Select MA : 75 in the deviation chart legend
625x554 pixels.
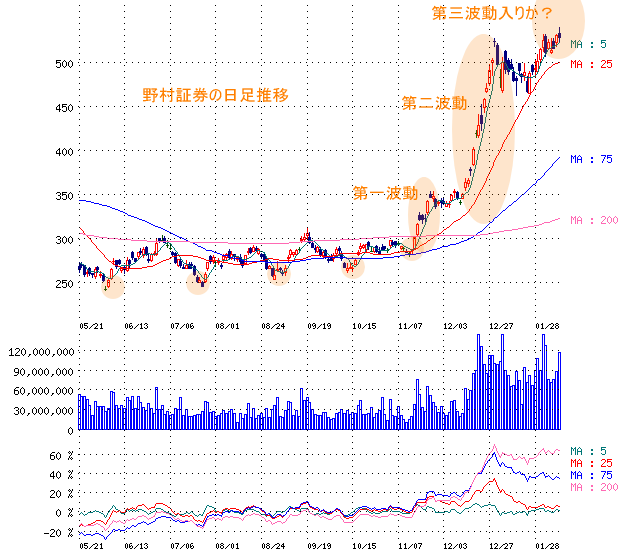pos(591,475)
